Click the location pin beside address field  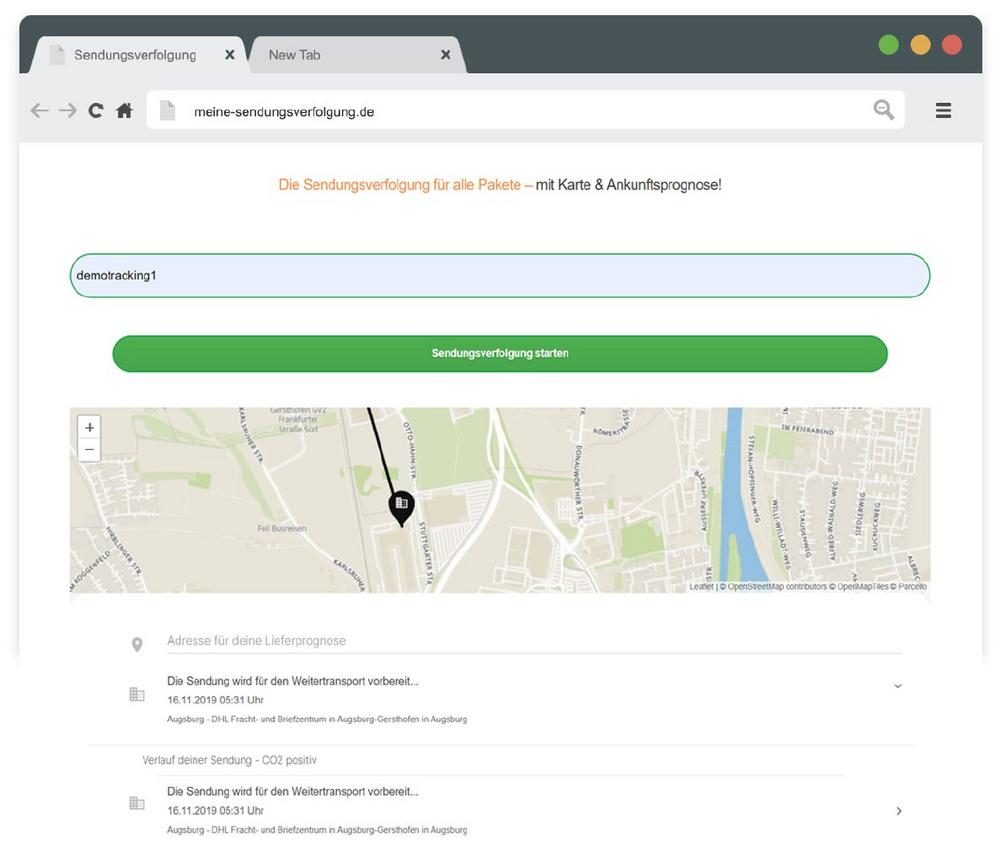[x=137, y=645]
